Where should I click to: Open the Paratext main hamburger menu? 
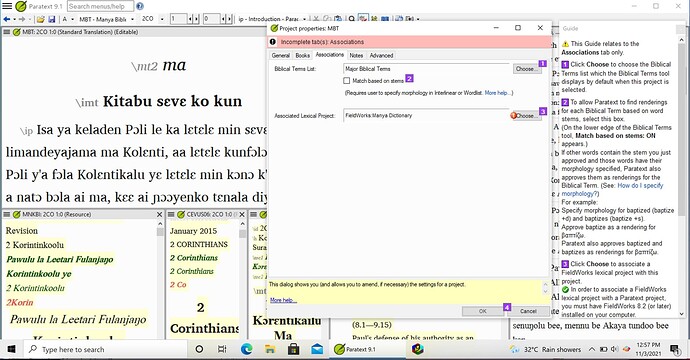click(x=7, y=6)
